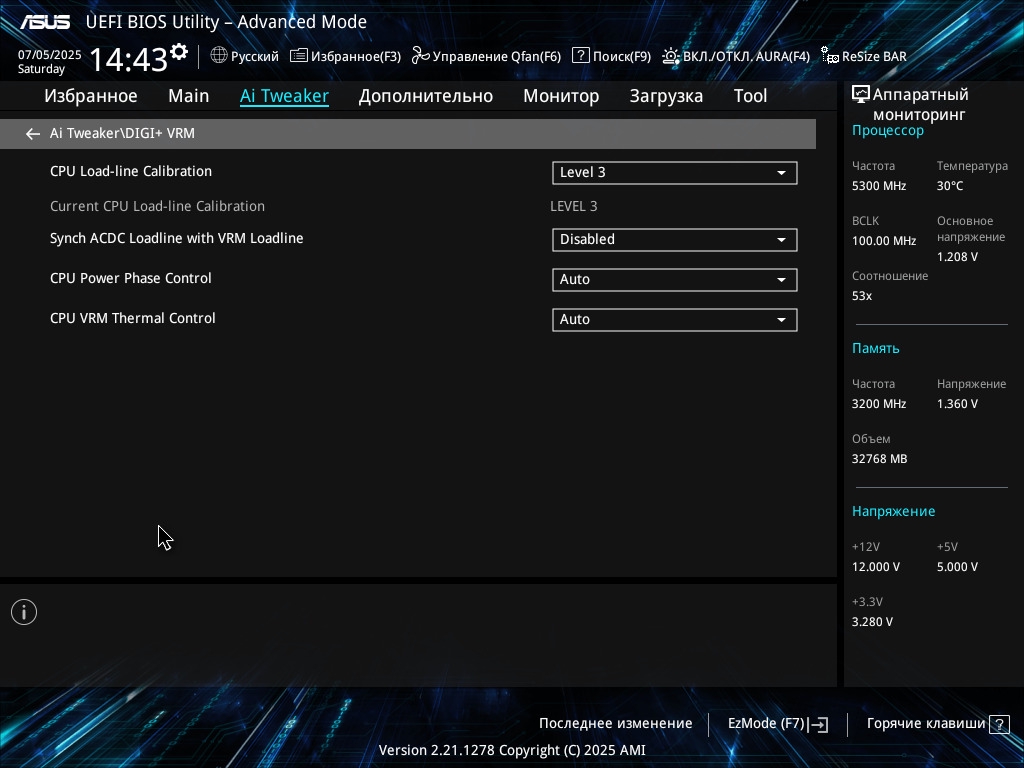Click Последнее изменение button
The height and width of the screenshot is (768, 1024).
pos(615,724)
